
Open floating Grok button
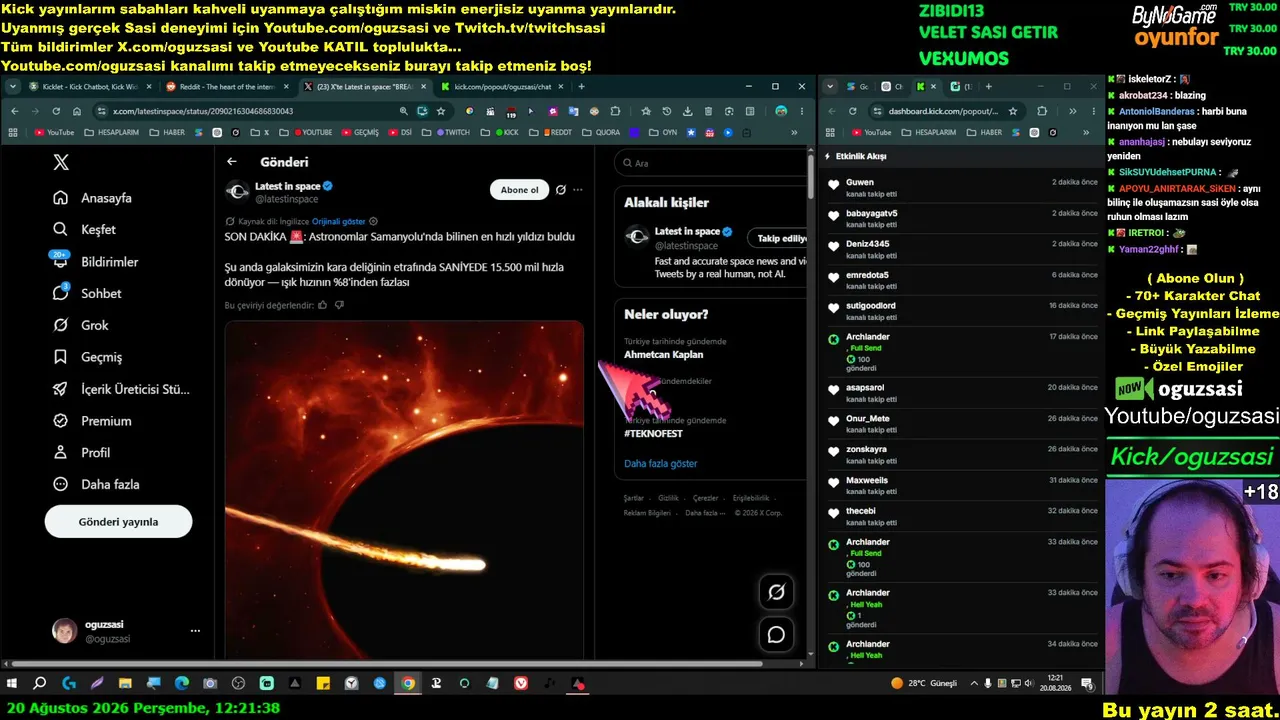(776, 592)
